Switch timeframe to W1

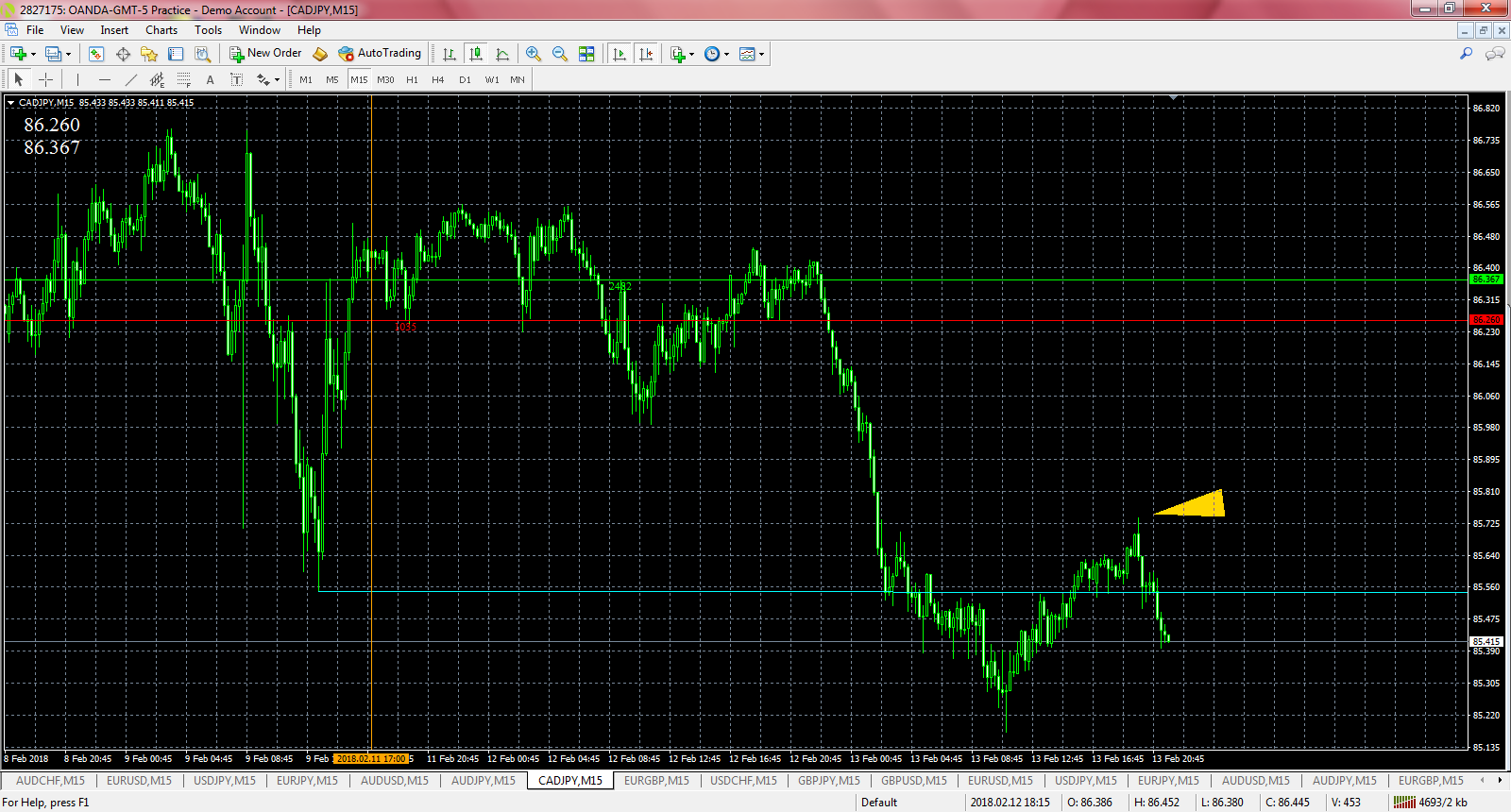point(492,79)
